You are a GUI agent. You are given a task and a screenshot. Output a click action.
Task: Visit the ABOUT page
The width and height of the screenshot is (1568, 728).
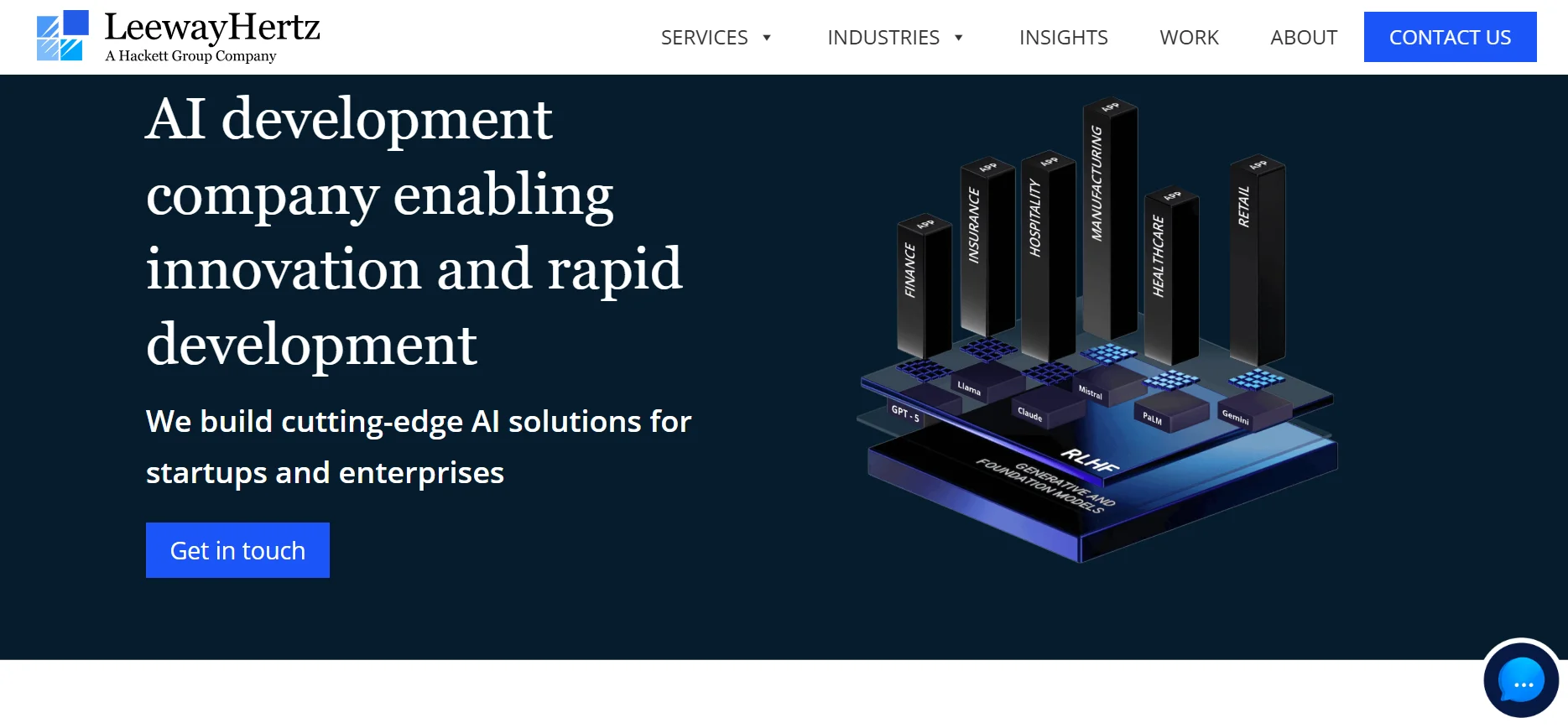1304,38
